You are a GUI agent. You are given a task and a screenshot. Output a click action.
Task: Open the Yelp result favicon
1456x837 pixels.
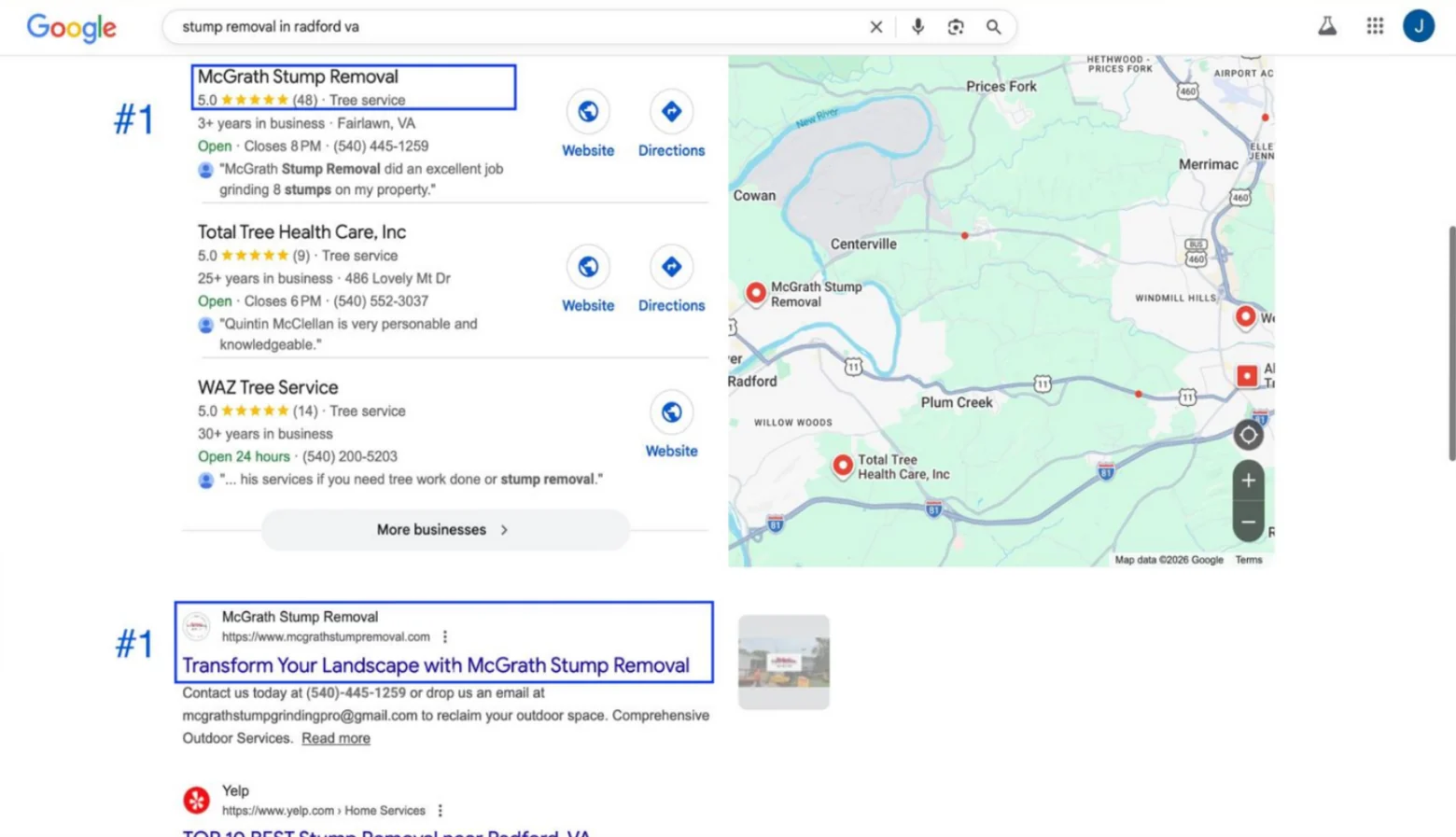(x=196, y=800)
